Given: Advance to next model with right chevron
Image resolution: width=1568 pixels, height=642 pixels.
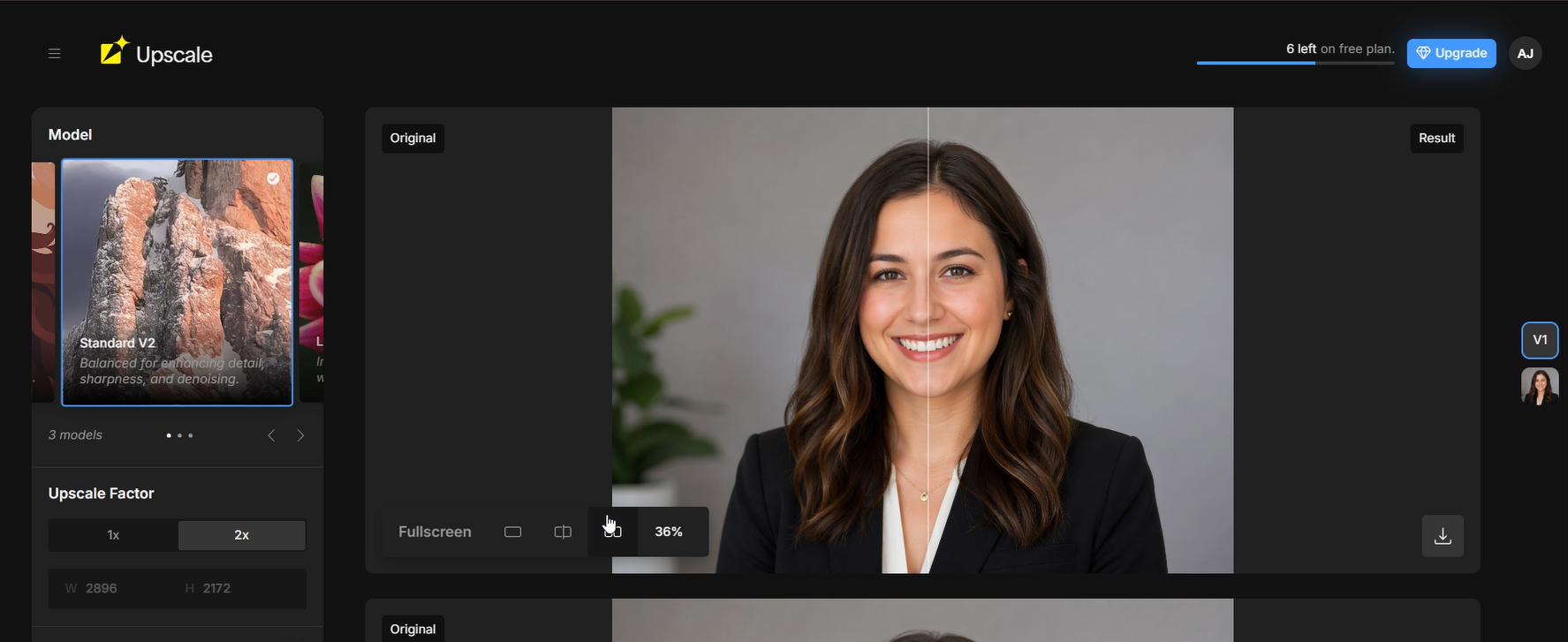Looking at the screenshot, I should (300, 435).
